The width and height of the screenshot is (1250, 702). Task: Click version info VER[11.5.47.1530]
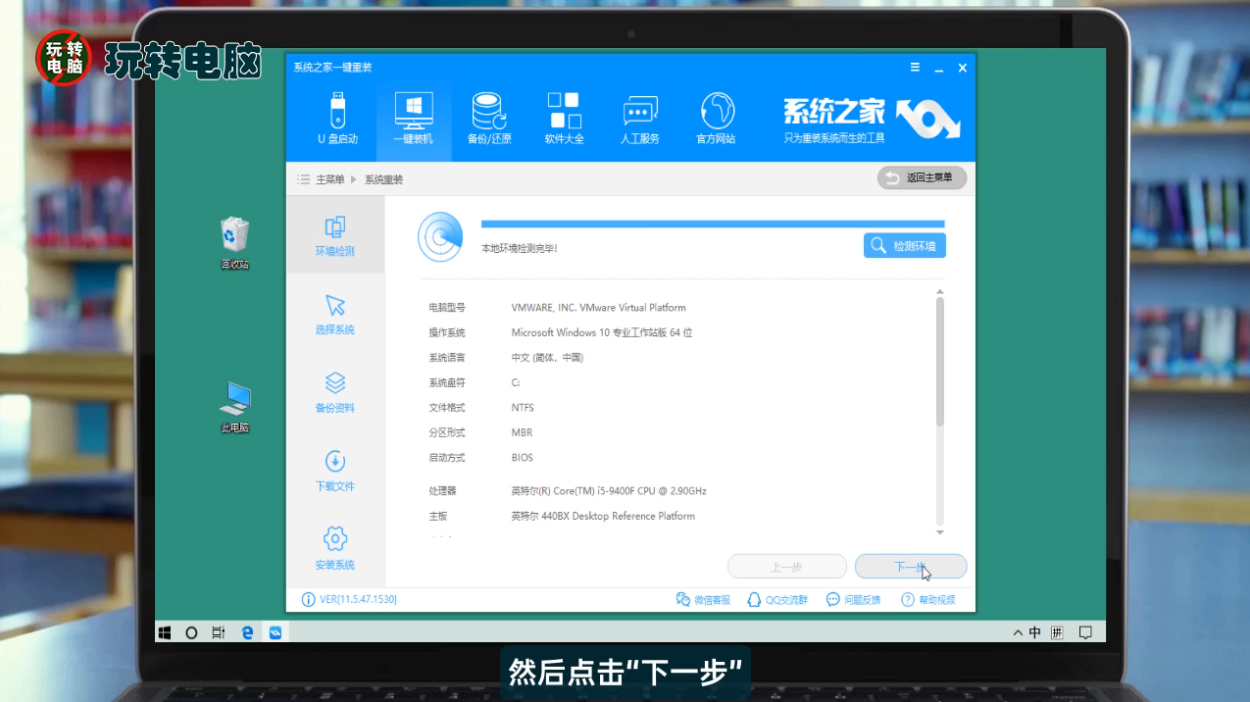pyautogui.click(x=349, y=599)
